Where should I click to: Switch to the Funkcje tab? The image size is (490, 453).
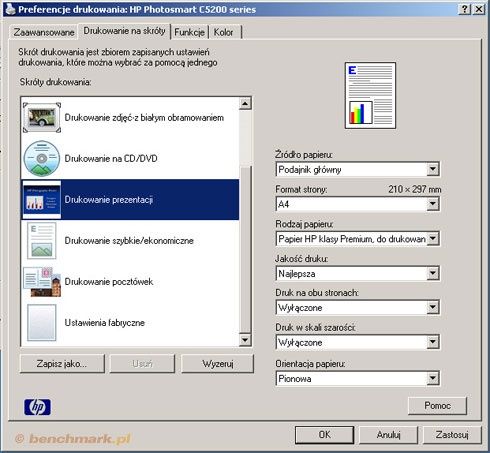(189, 32)
